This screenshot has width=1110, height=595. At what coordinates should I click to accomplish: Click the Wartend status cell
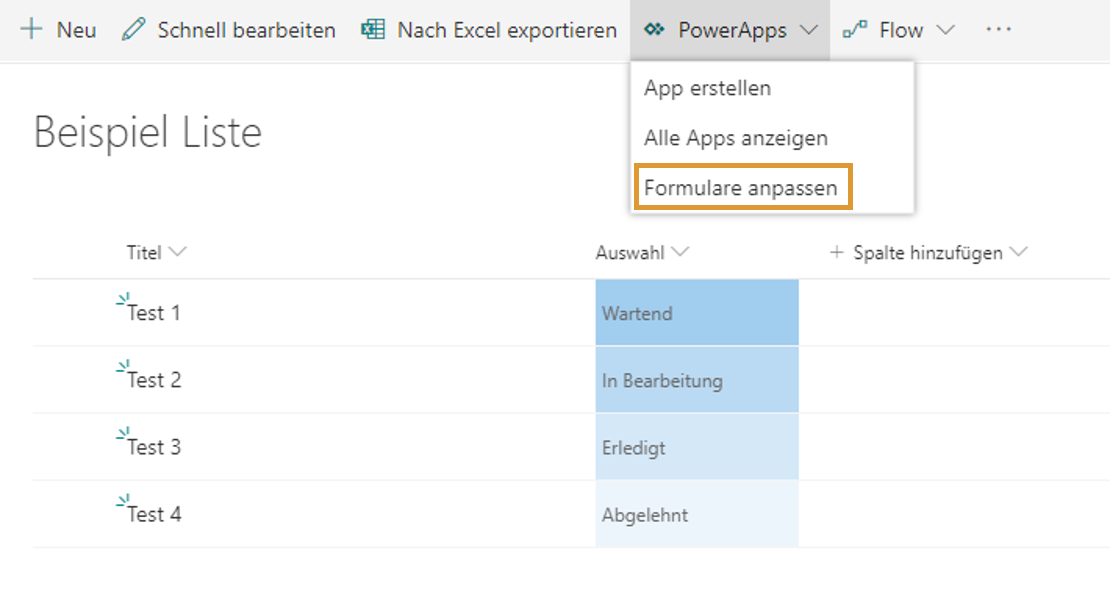(x=697, y=313)
